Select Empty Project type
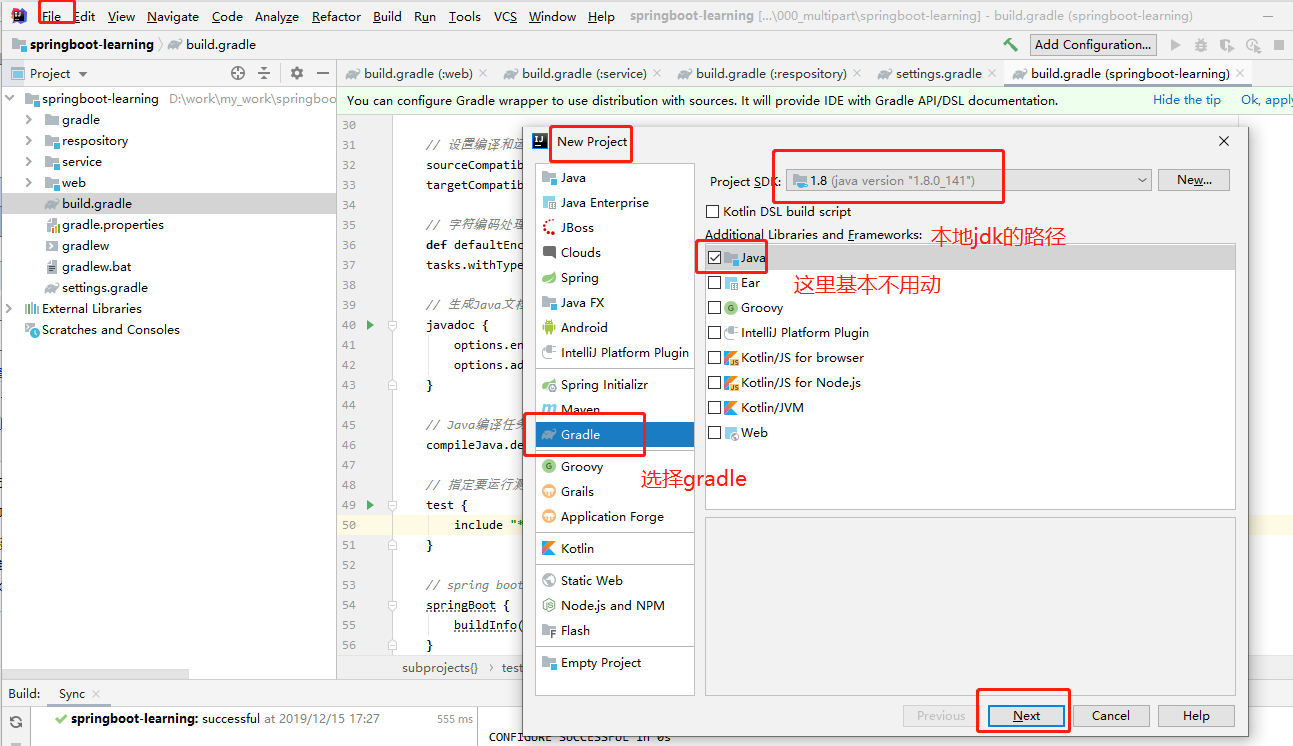Screen dimensions: 1293x746 pos(615,662)
